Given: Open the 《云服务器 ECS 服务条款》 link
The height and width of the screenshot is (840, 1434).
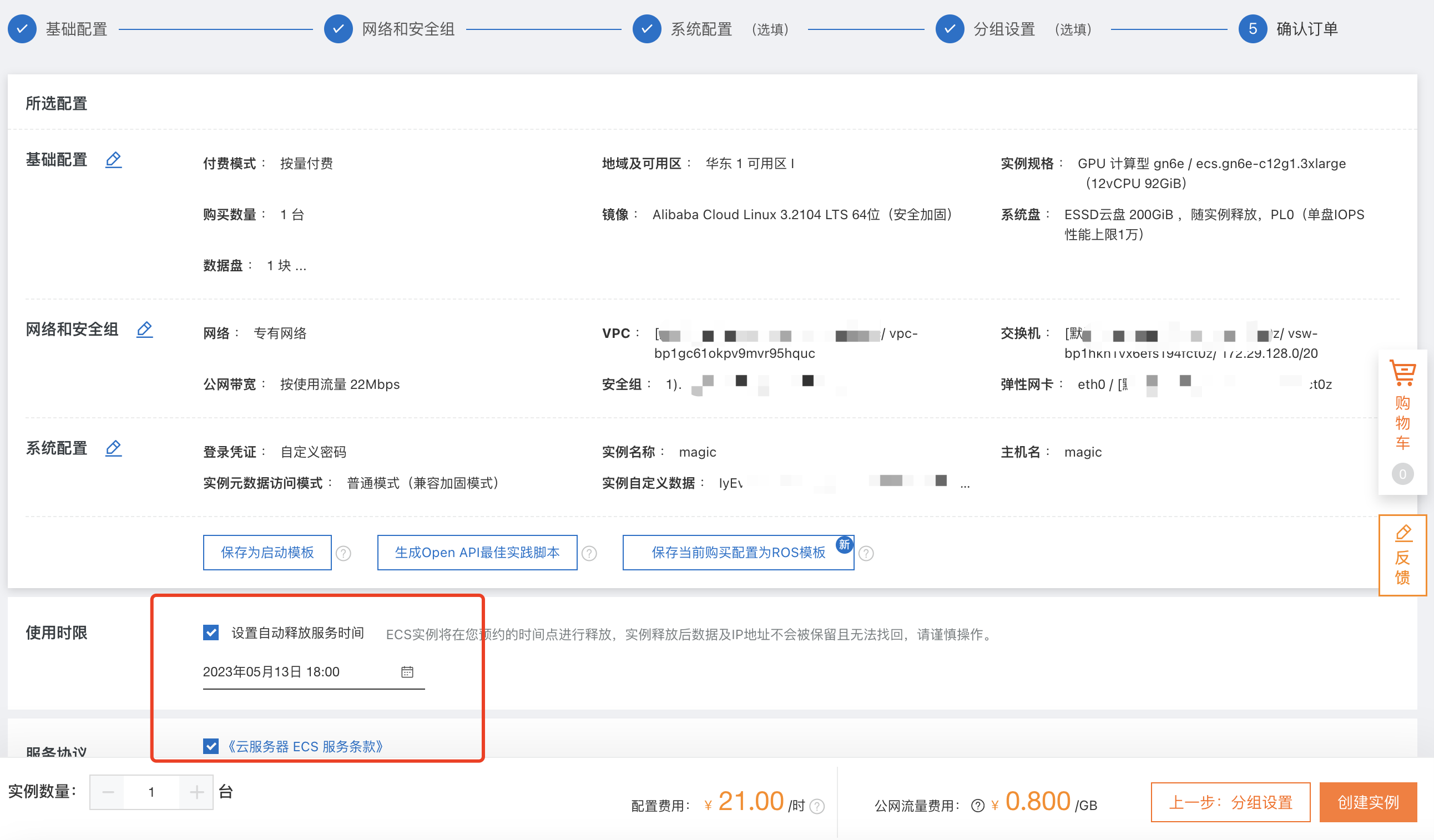Looking at the screenshot, I should 306,746.
